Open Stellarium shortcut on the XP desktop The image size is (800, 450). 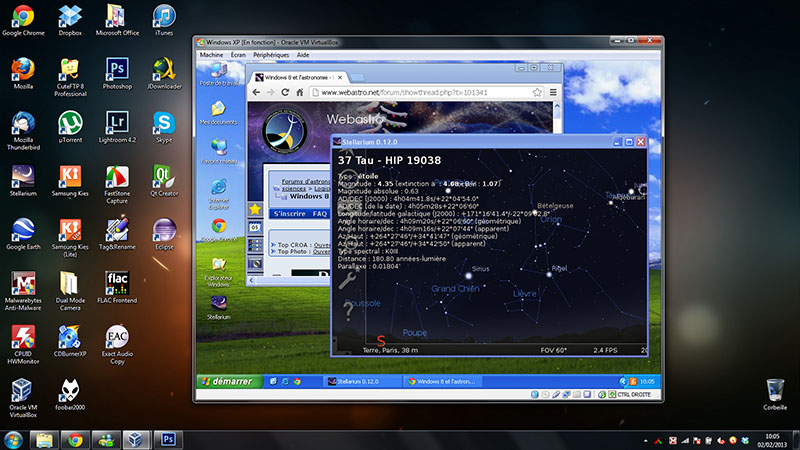[219, 308]
